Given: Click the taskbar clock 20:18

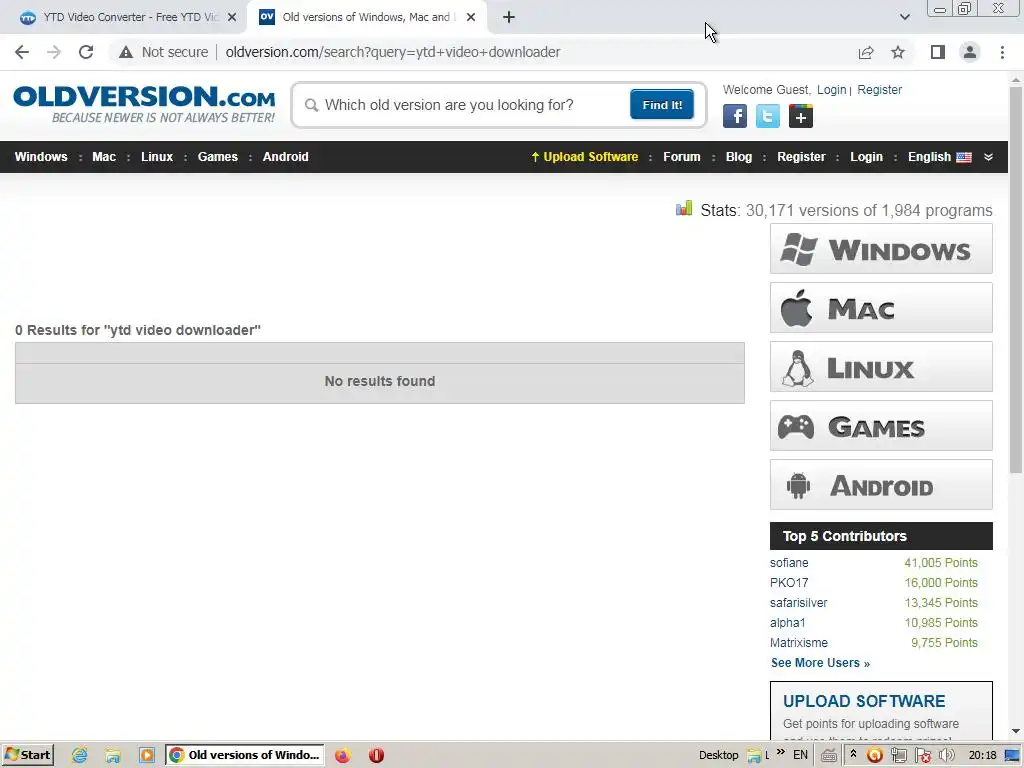Looking at the screenshot, I should pos(982,755).
